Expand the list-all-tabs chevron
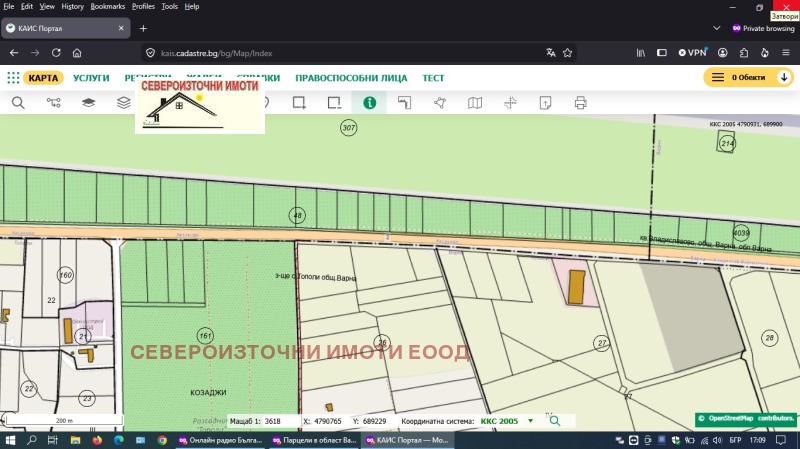Screen dimensions: 800x449 (x=716, y=28)
